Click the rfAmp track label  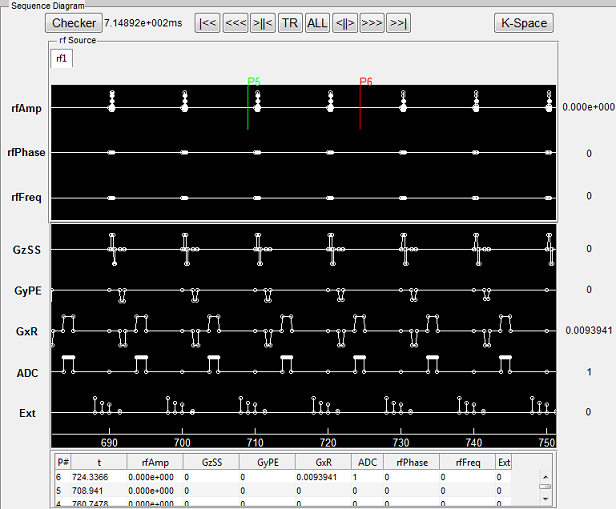click(x=26, y=108)
